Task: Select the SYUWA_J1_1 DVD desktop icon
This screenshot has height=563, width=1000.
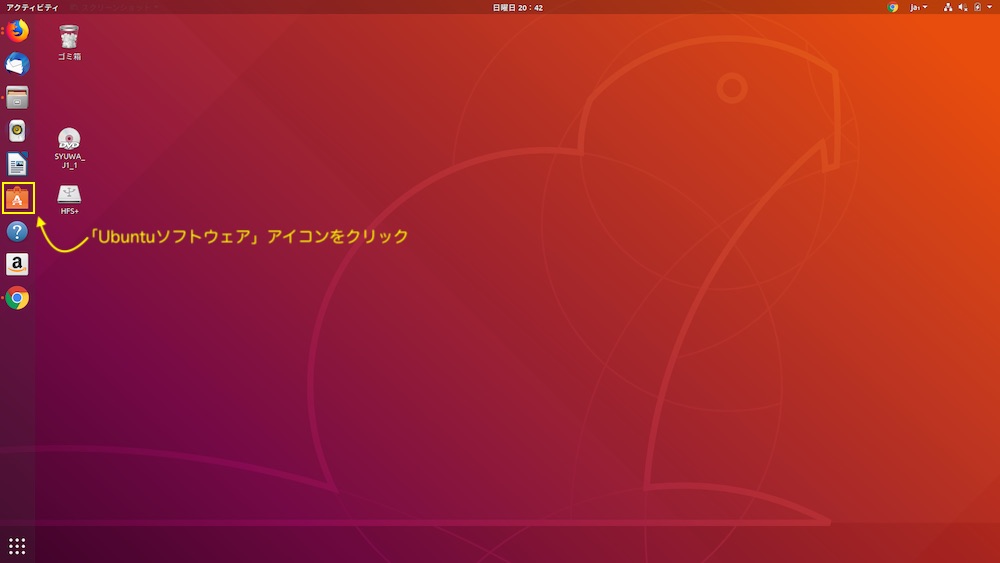Action: click(x=69, y=138)
